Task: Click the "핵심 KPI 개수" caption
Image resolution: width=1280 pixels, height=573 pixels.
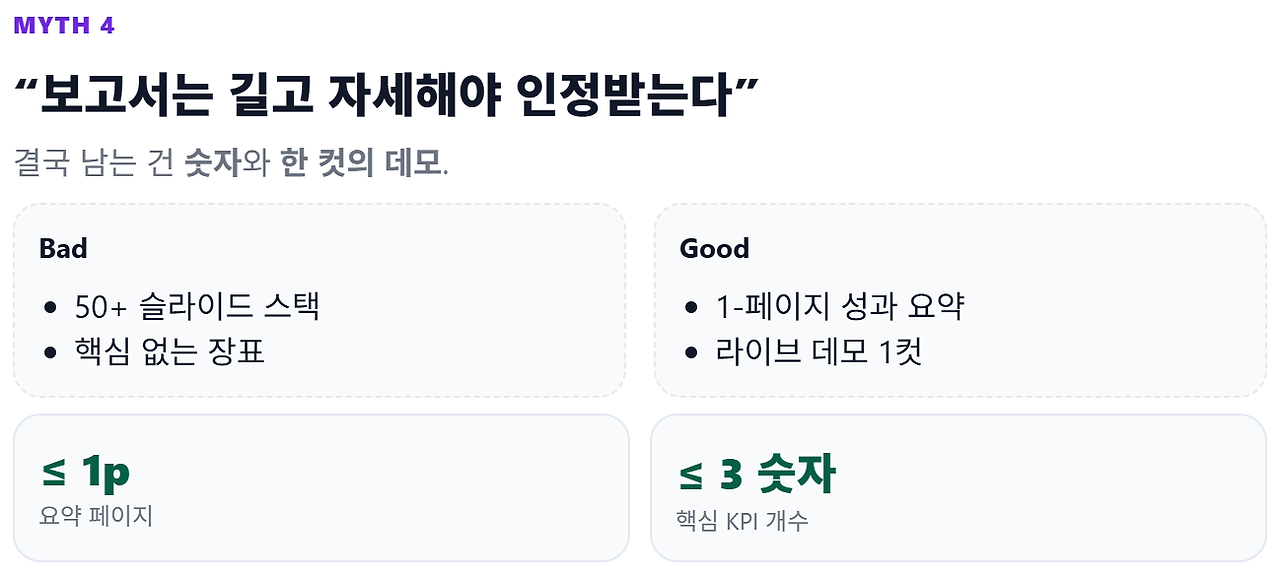Action: click(742, 520)
